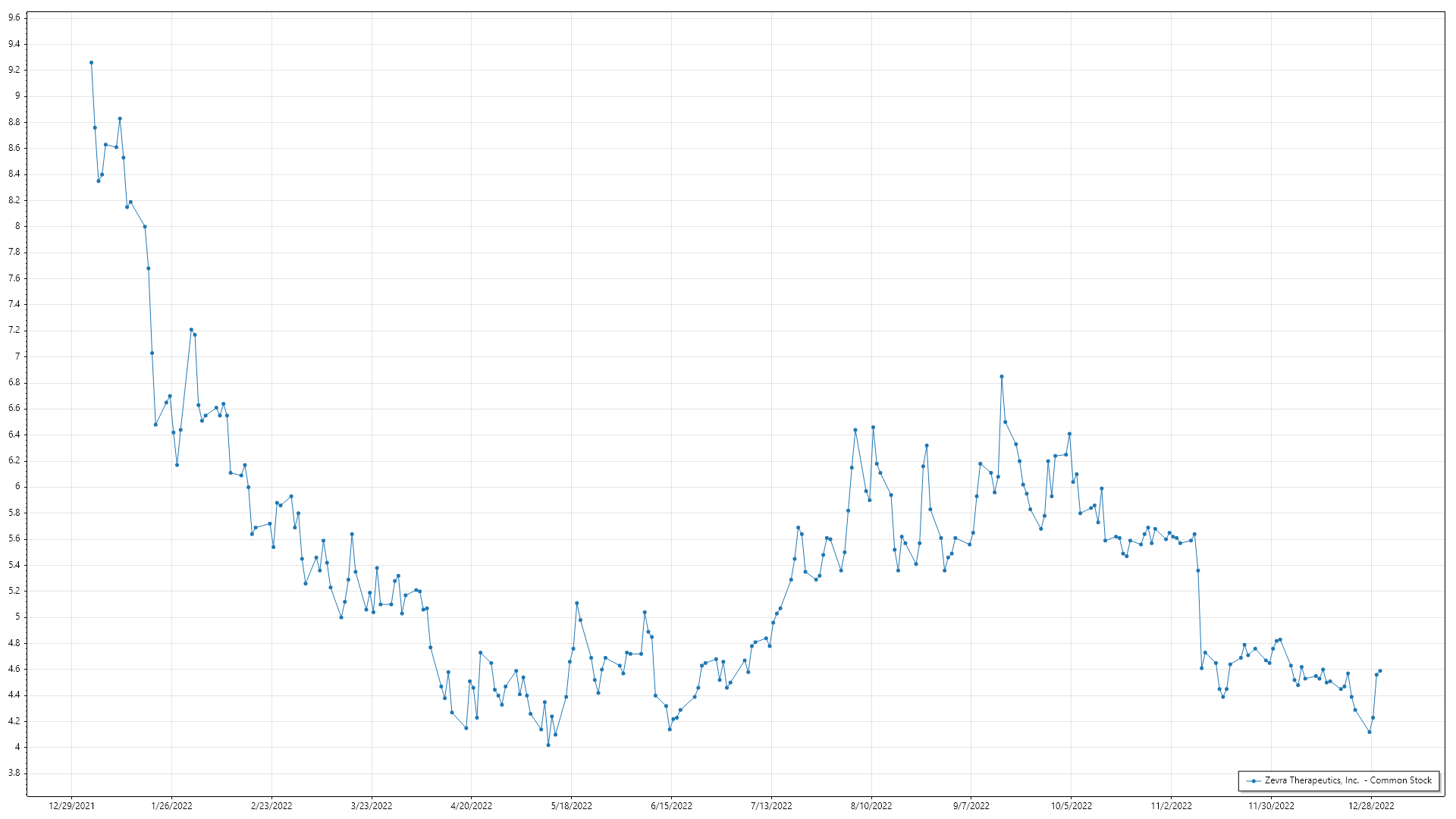Screen dimensions: 1456x819
Task: Click the 4/20/2022 x-axis date label
Action: [x=471, y=805]
